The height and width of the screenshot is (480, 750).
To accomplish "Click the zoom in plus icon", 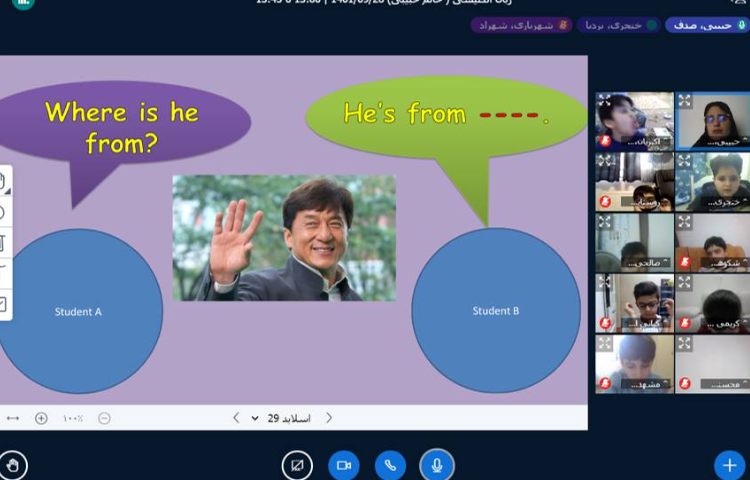I will (x=41, y=418).
